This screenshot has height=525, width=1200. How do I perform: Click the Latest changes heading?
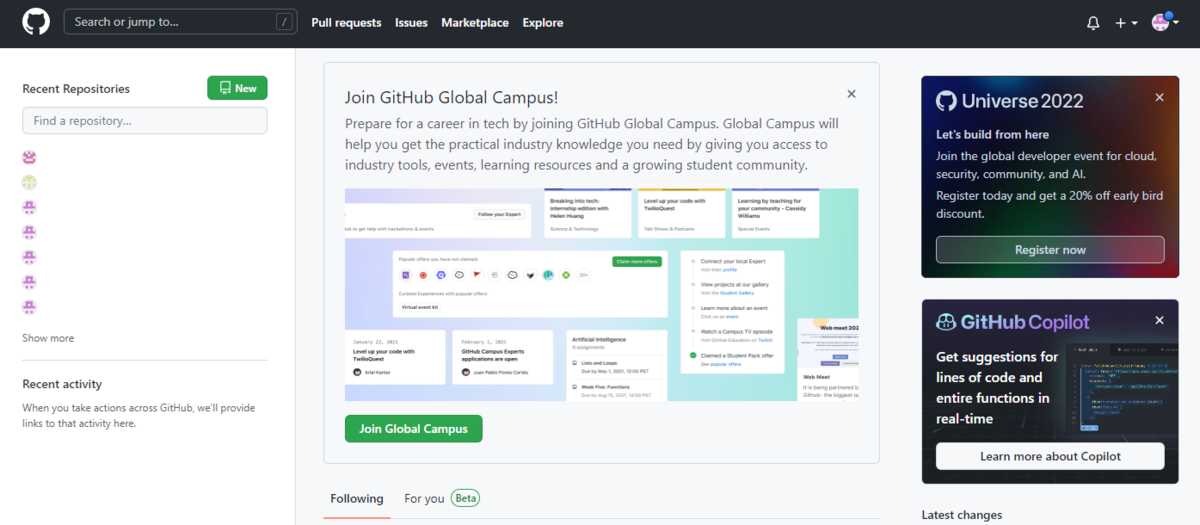click(961, 515)
